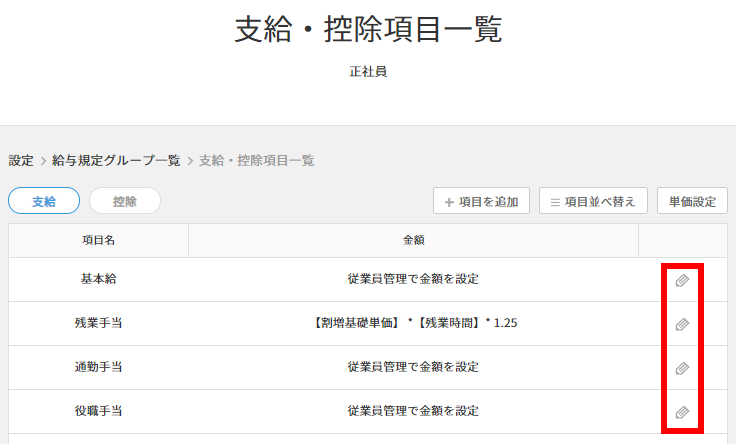This screenshot has height=444, width=736.
Task: Open 項目並べ替え to reorder items
Action: pos(593,201)
